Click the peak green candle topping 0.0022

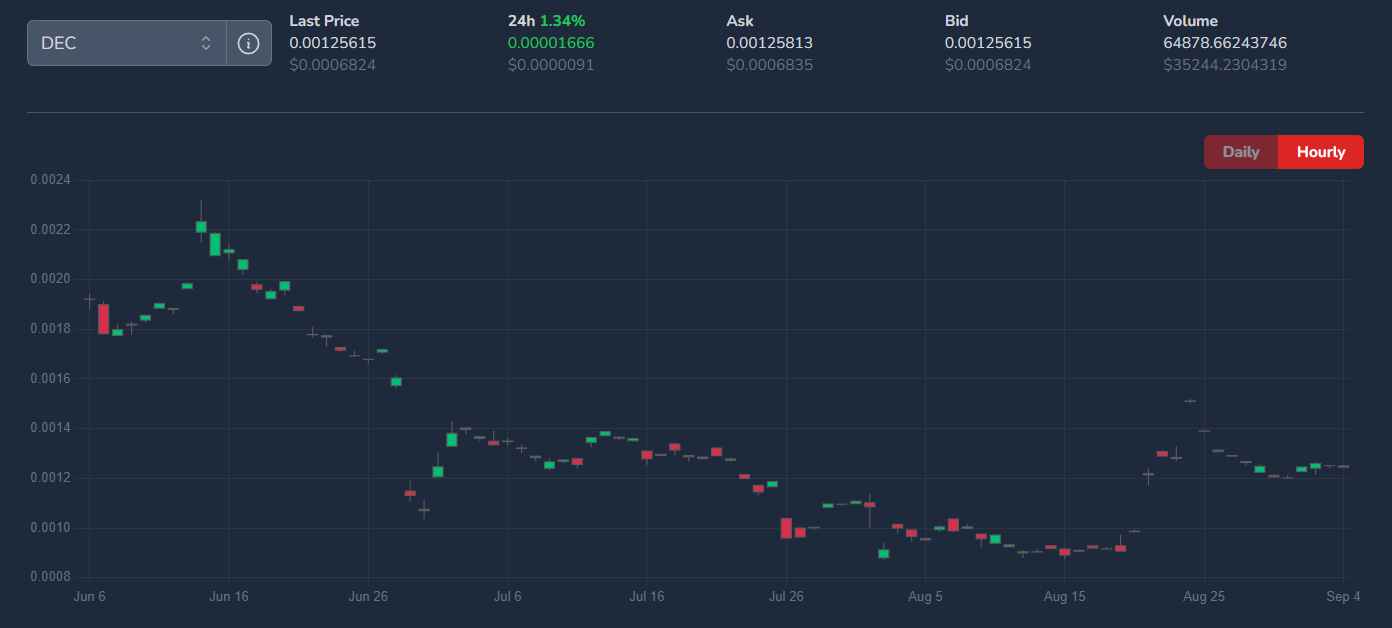(201, 227)
